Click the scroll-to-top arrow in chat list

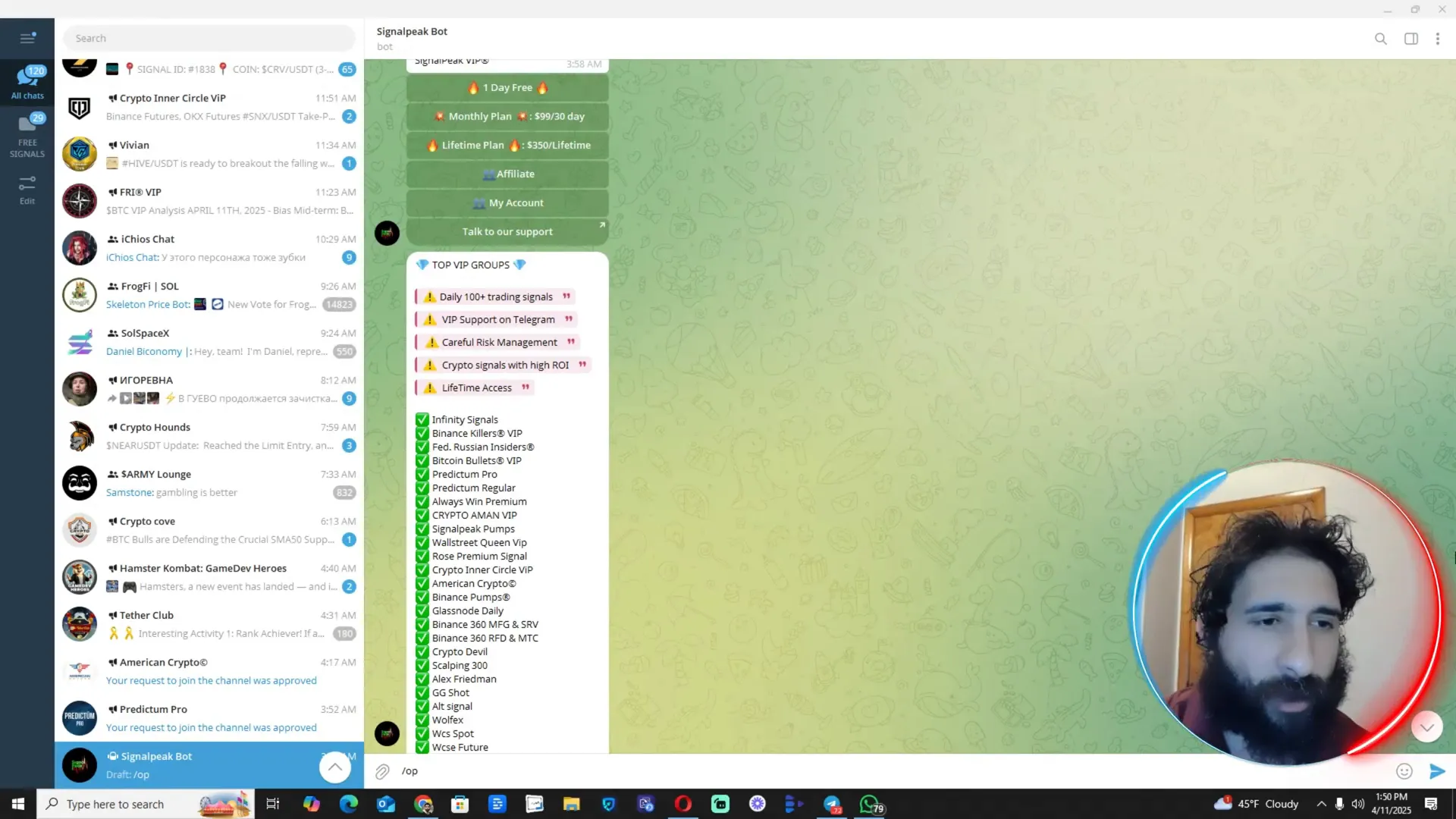pos(334,767)
